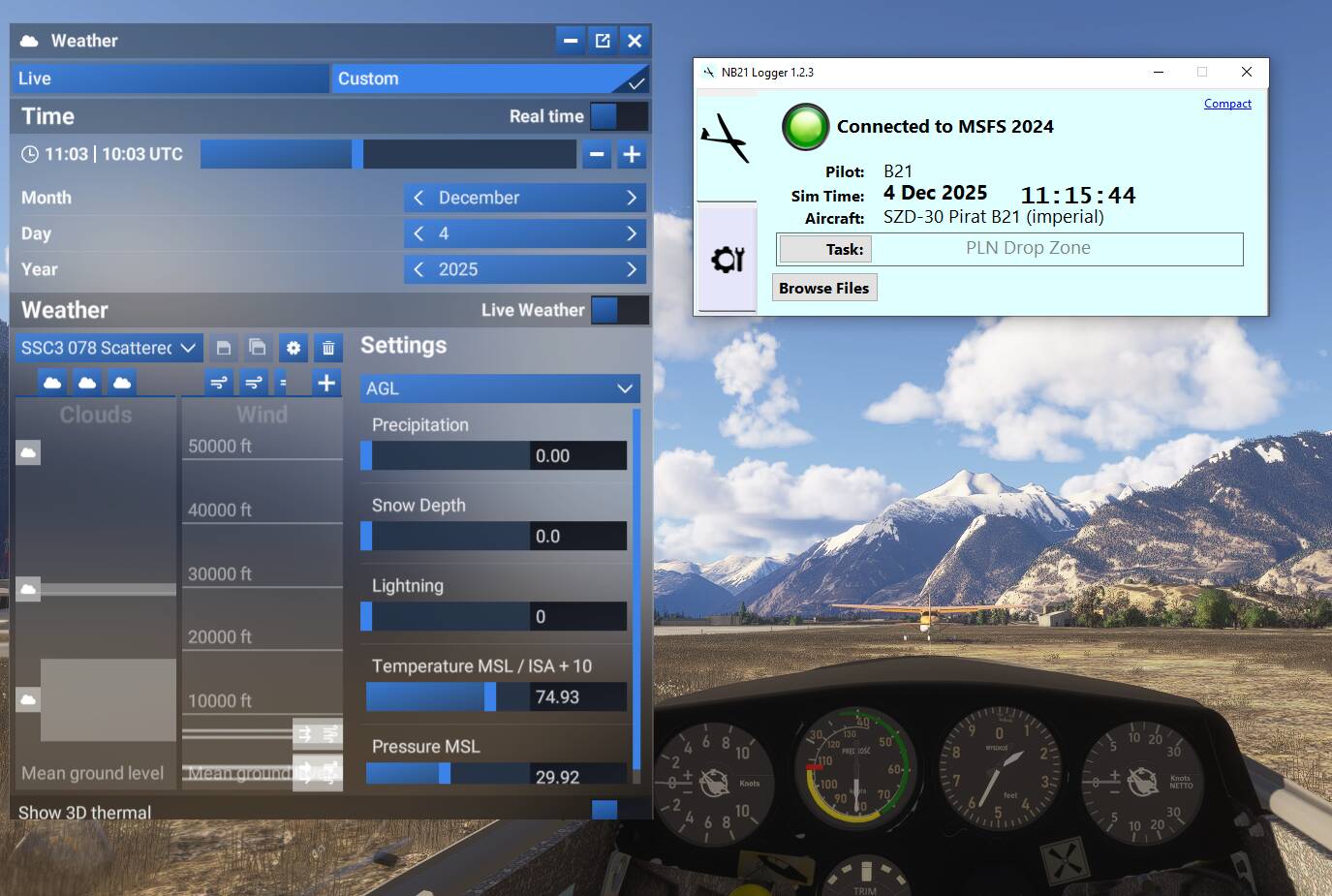Delete the weather preset with trash icon
The height and width of the screenshot is (896, 1332).
point(328,348)
